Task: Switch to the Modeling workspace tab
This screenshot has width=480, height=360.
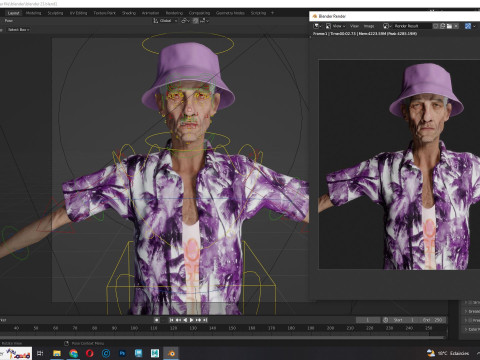Action: (x=33, y=13)
